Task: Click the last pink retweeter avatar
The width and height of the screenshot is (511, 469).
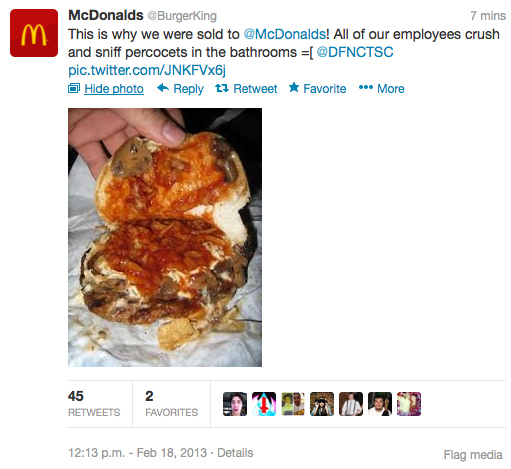Action: point(409,404)
